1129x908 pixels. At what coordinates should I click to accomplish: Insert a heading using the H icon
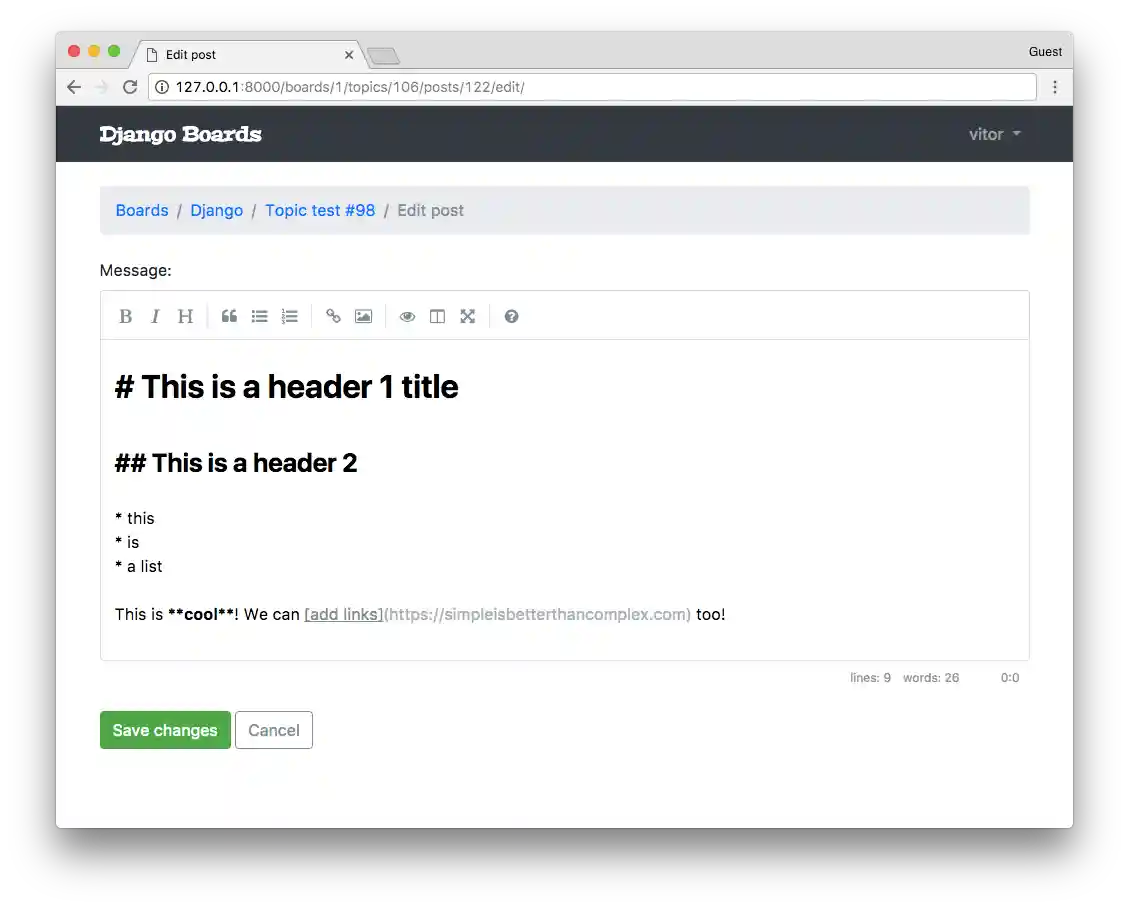[x=185, y=316]
